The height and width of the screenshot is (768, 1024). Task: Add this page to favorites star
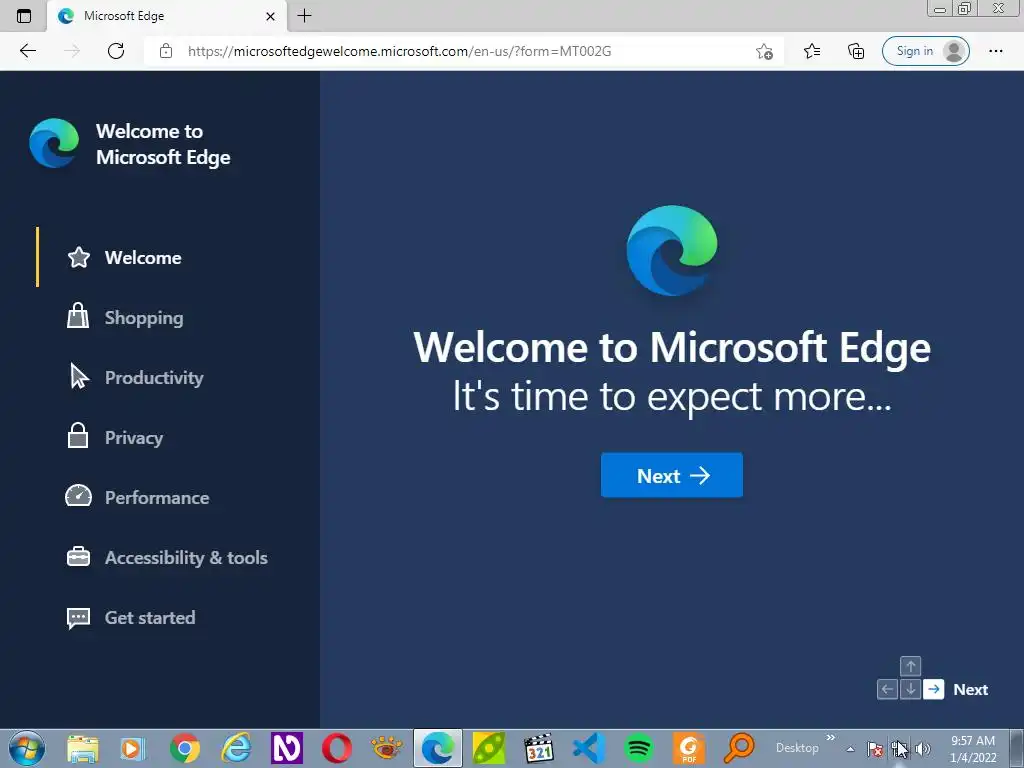point(764,51)
